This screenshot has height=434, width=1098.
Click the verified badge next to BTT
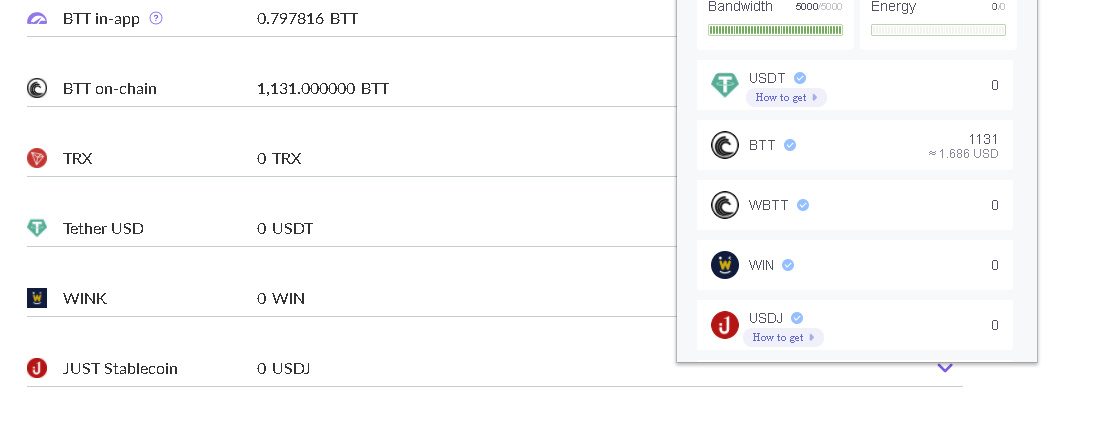tap(790, 145)
